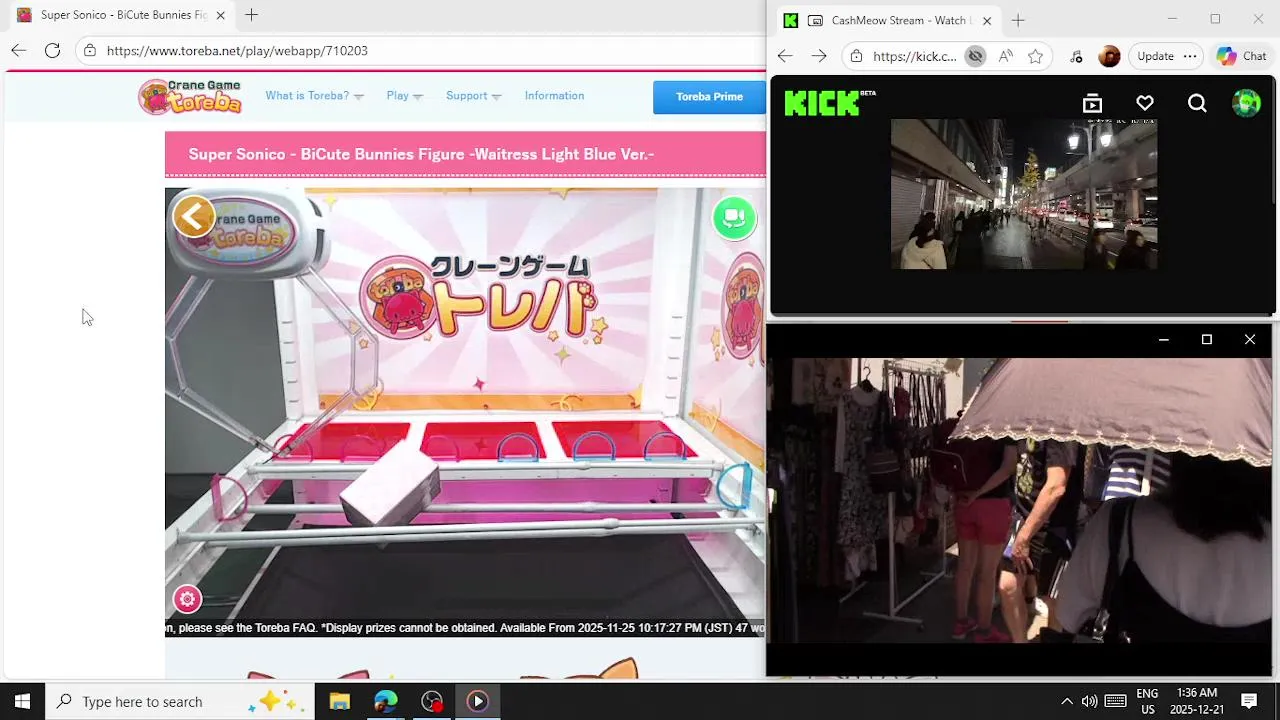This screenshot has width=1280, height=720.
Task: Maximize the picture-in-picture video window
Action: [x=1206, y=340]
